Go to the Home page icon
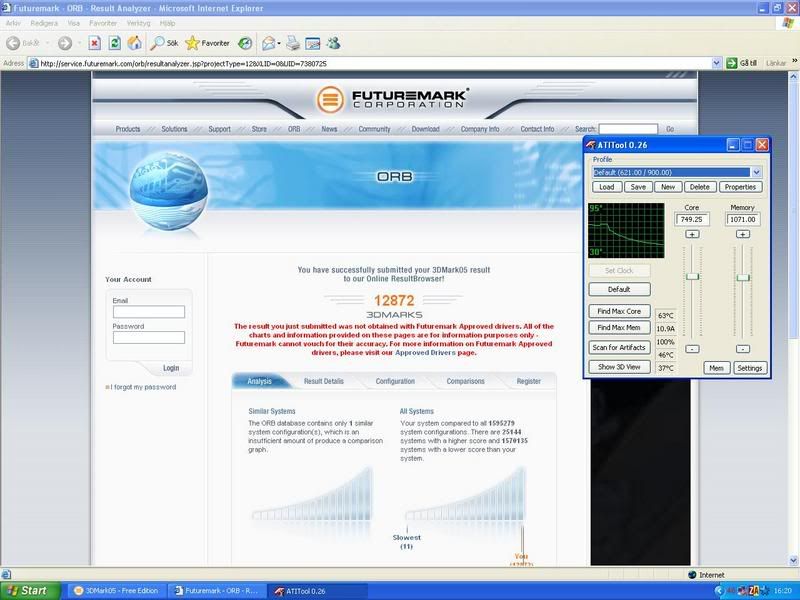800x600 pixels. click(135, 43)
